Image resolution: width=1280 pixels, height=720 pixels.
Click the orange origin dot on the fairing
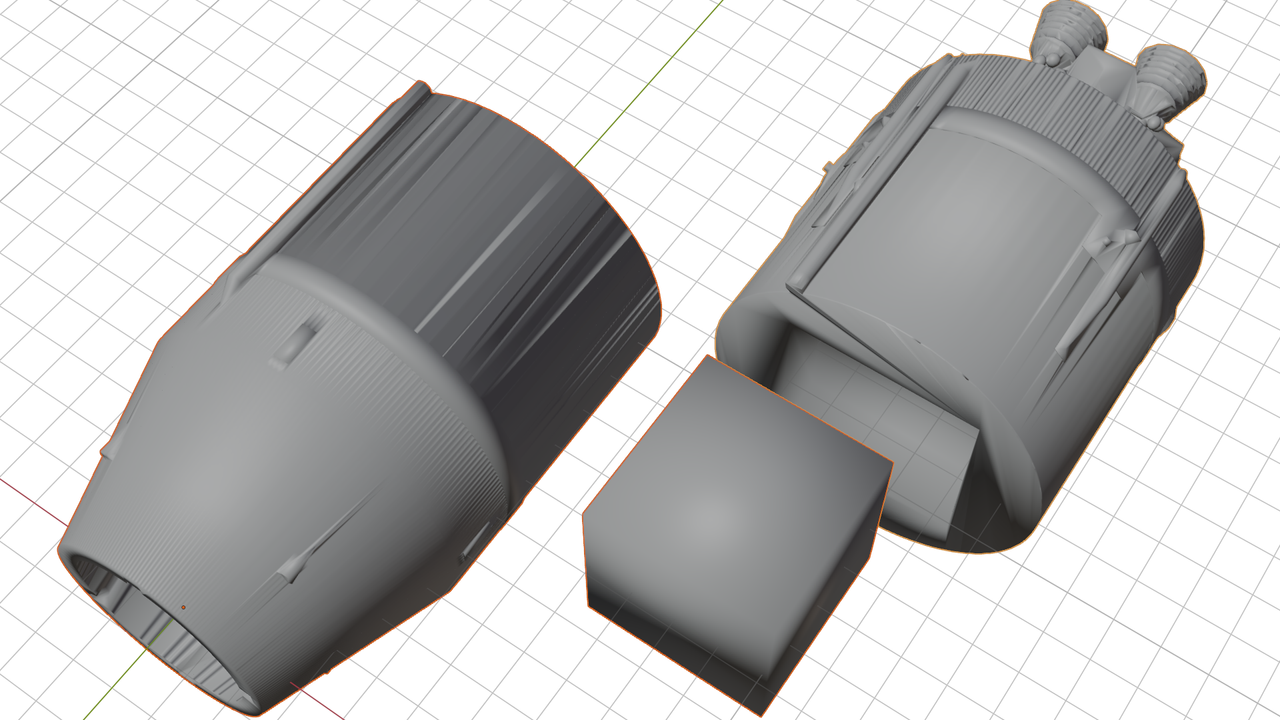click(x=183, y=607)
